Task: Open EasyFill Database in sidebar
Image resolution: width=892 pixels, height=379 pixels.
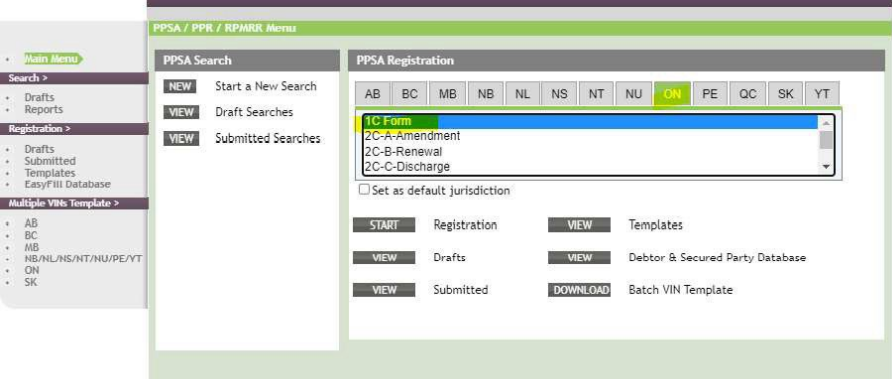Action: click(67, 184)
